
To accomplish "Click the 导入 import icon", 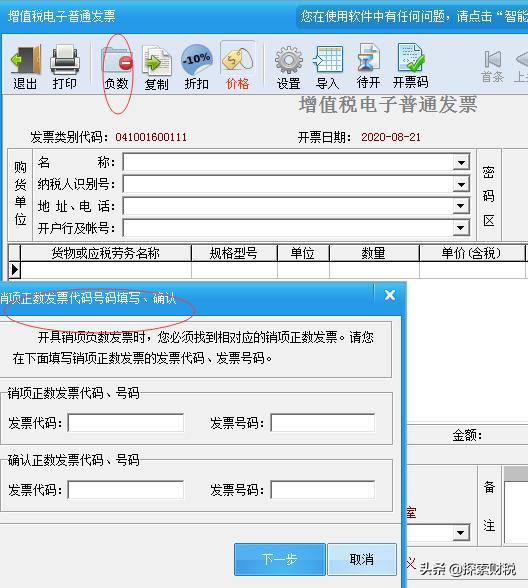I will (327, 68).
